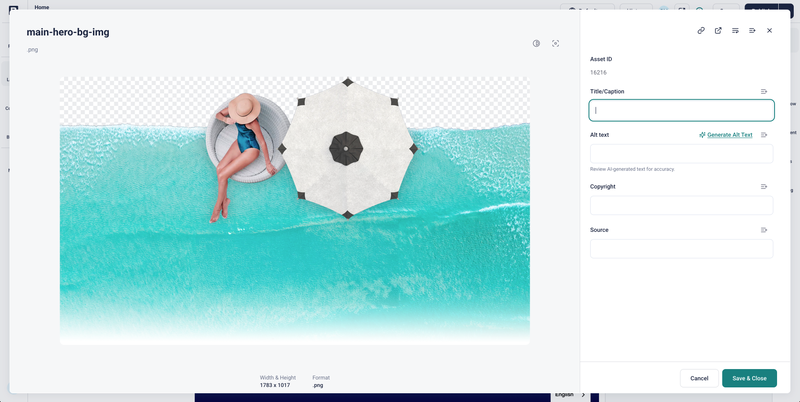Open asset in new window icon
Image resolution: width=800 pixels, height=402 pixels.
[x=718, y=31]
